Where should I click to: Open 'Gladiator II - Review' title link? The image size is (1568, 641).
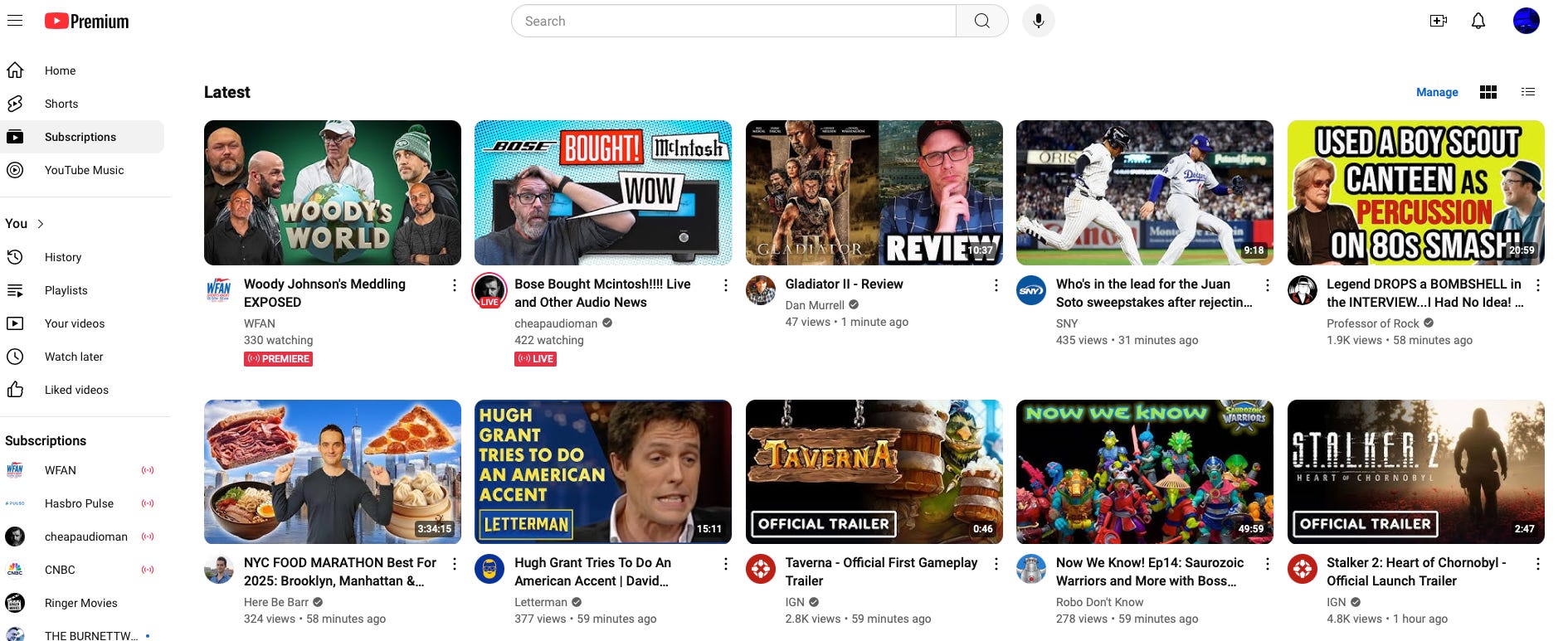tap(844, 284)
